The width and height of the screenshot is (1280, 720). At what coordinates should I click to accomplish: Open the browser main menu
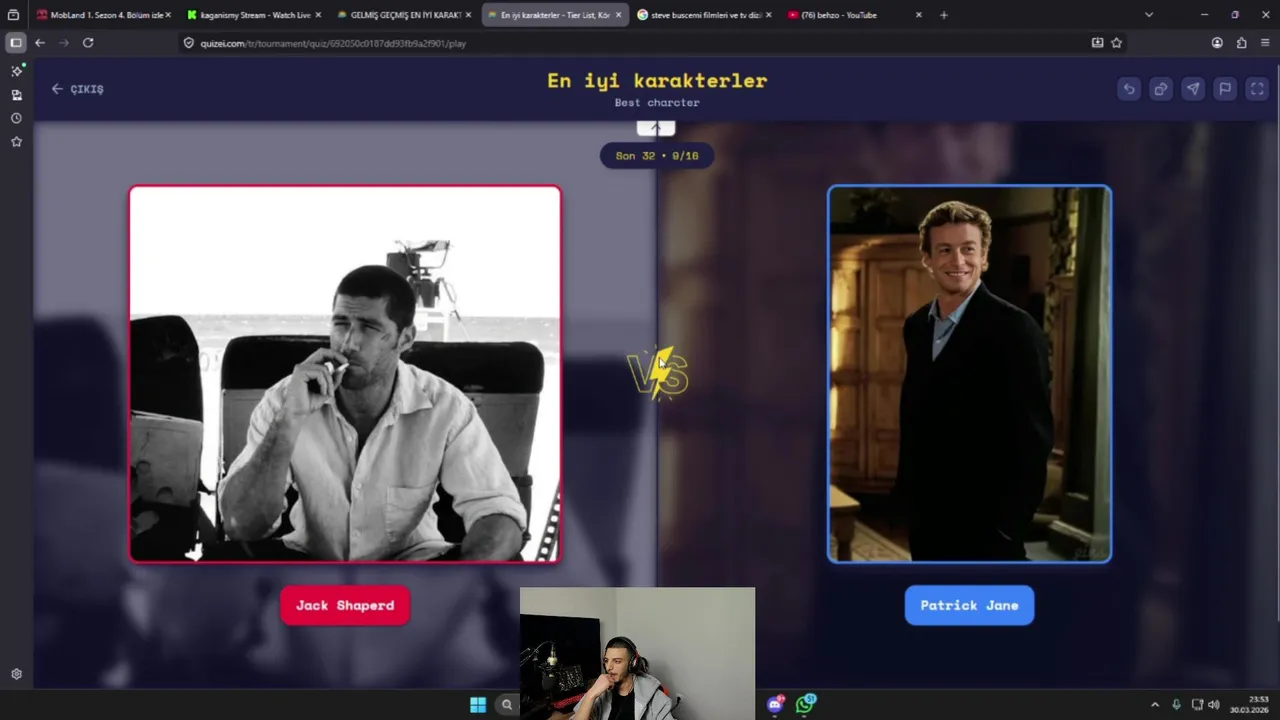(x=1265, y=43)
